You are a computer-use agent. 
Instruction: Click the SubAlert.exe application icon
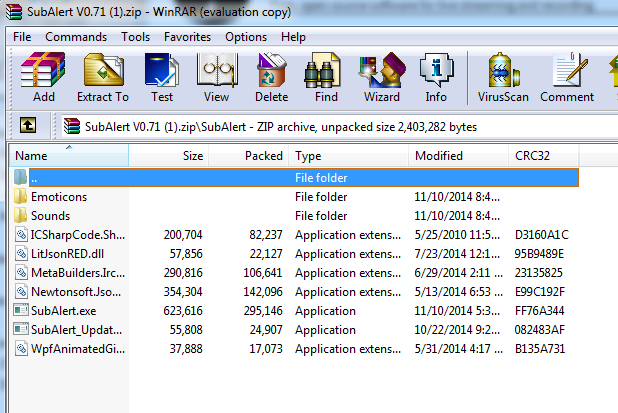21,310
